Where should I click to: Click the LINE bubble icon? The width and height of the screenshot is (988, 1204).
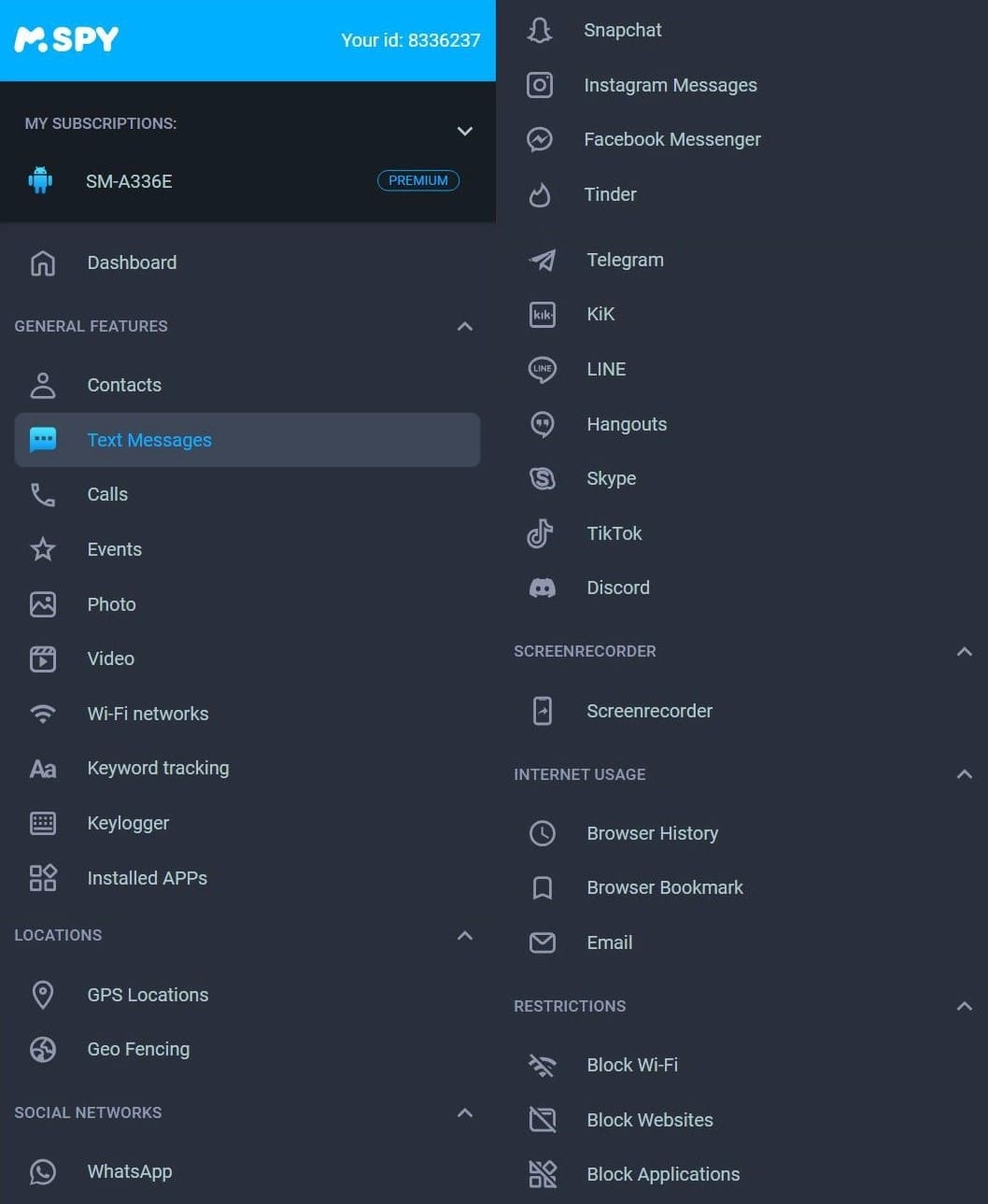543,369
